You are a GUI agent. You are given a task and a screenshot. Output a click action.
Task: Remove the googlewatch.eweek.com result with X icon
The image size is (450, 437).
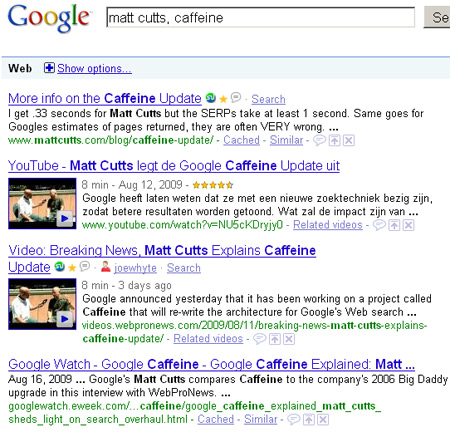(x=323, y=420)
